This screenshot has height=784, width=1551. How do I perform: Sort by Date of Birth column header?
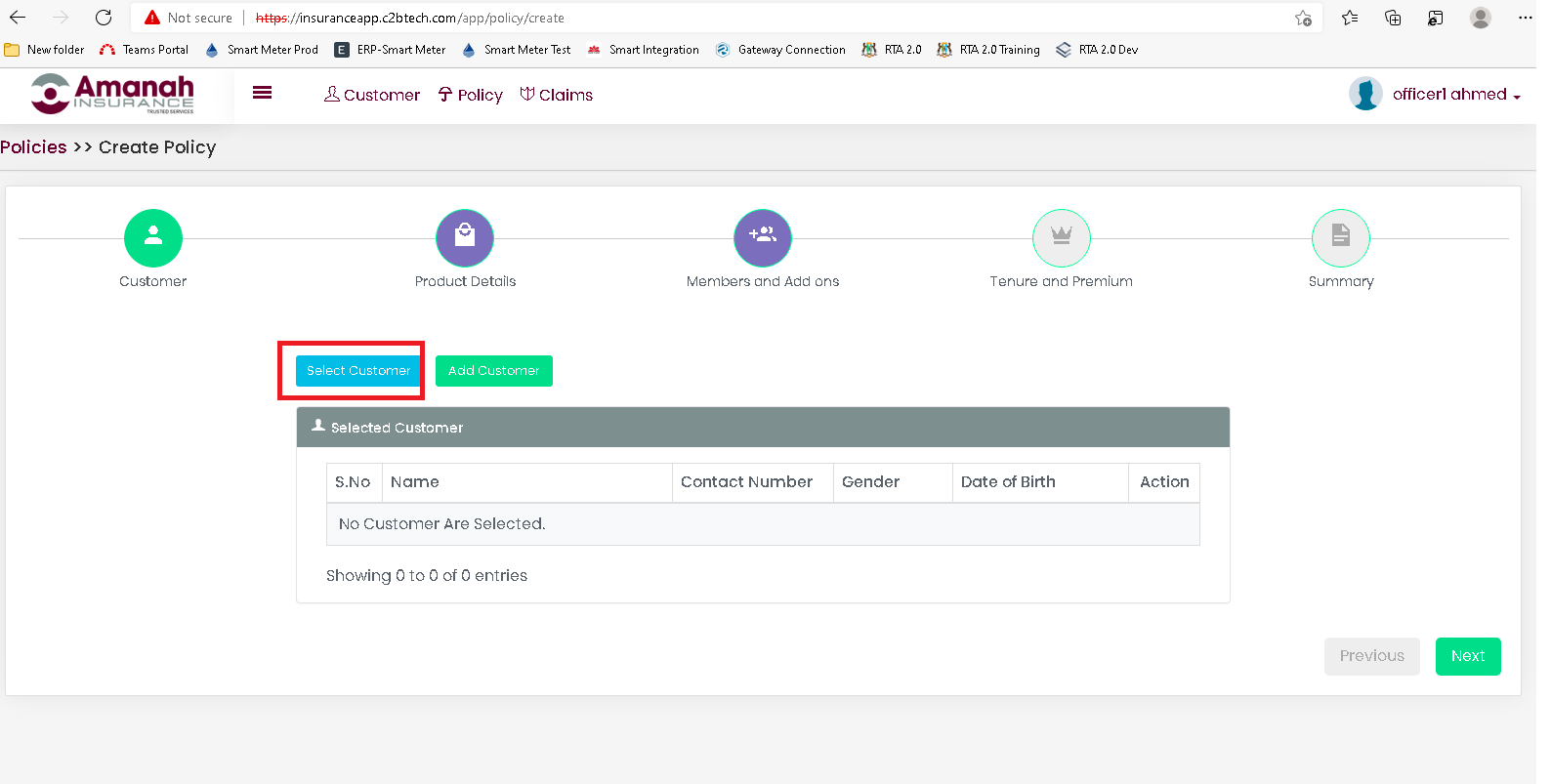pos(1040,482)
